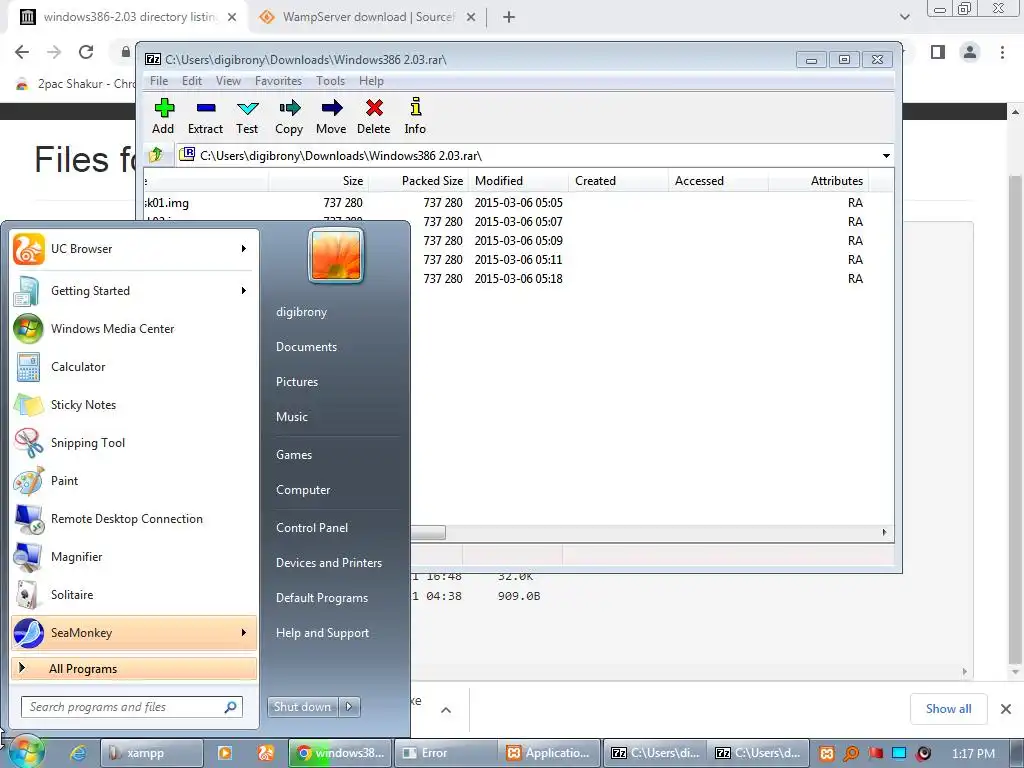Expand SeaMonkey submenu arrow
1024x768 pixels.
point(244,633)
